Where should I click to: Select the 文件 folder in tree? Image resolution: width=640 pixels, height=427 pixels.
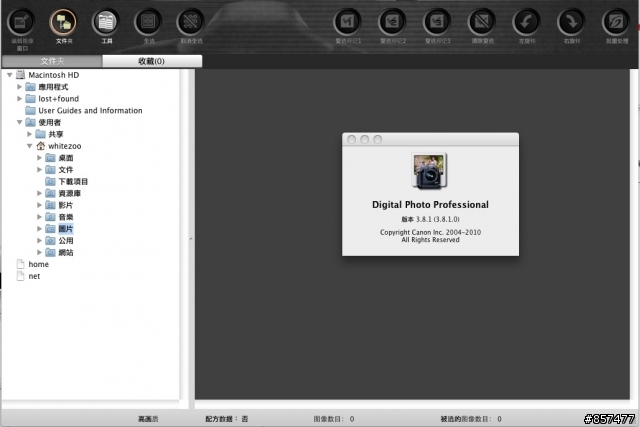(66, 170)
